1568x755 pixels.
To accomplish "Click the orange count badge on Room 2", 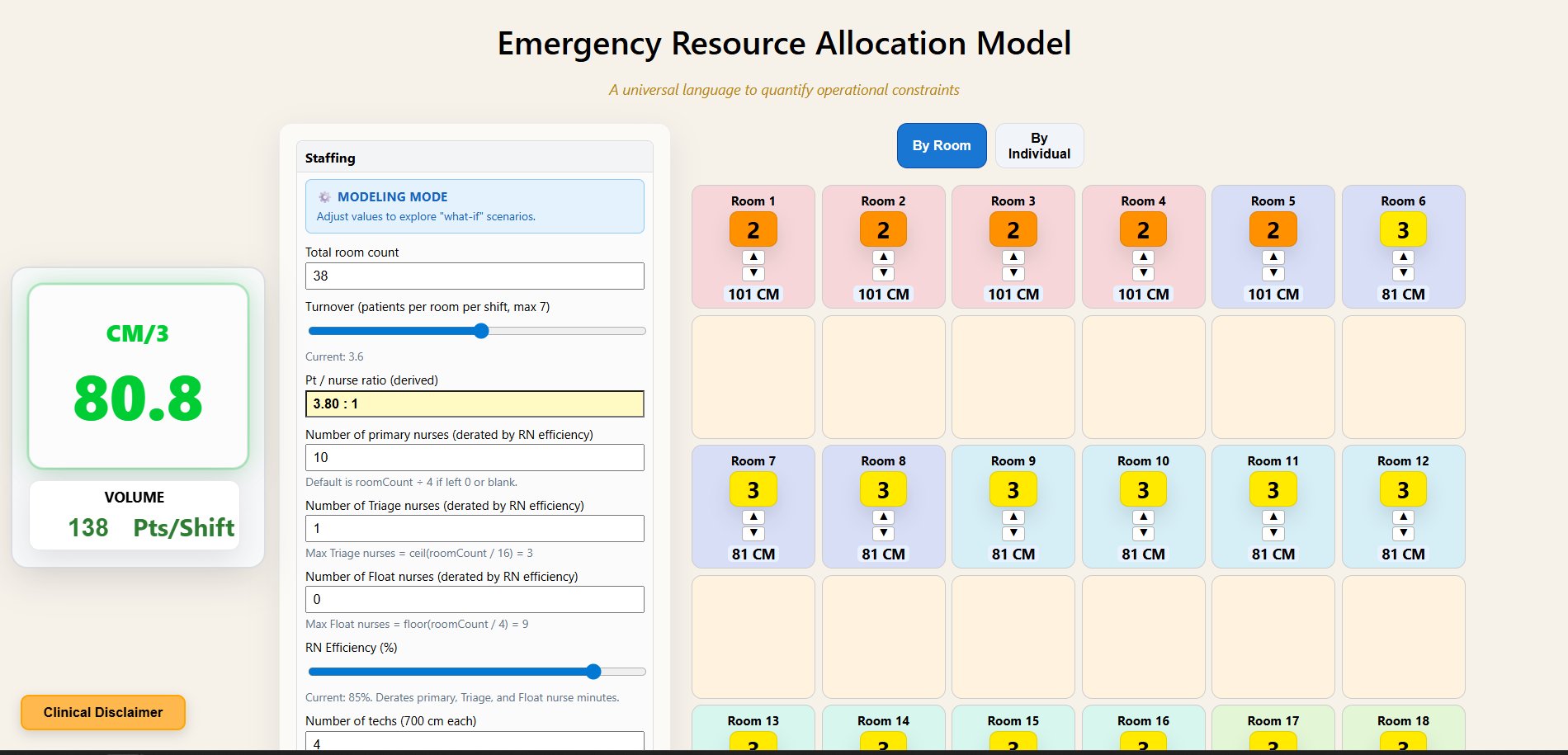I will (883, 229).
